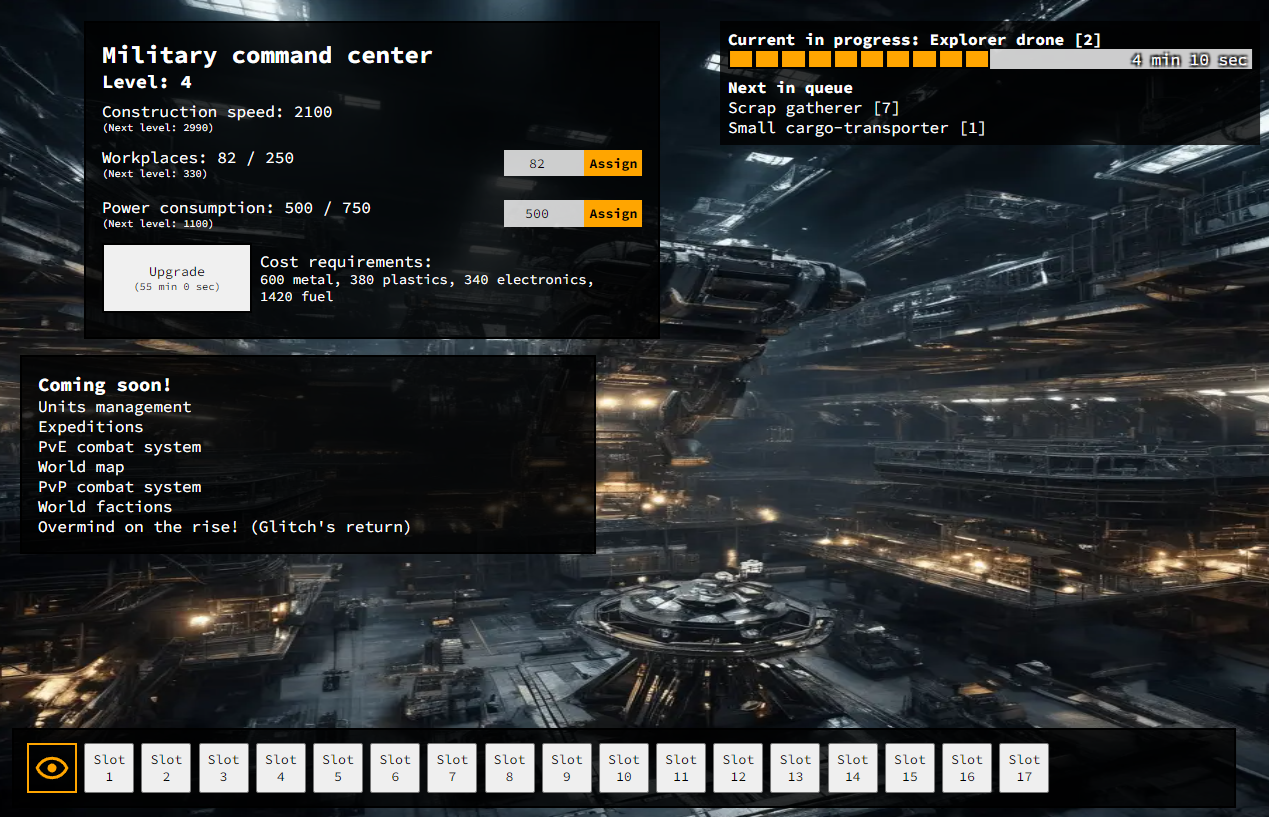Screen dimensions: 1269x817
Task: Toggle the eye visibility icon
Action: coord(52,768)
